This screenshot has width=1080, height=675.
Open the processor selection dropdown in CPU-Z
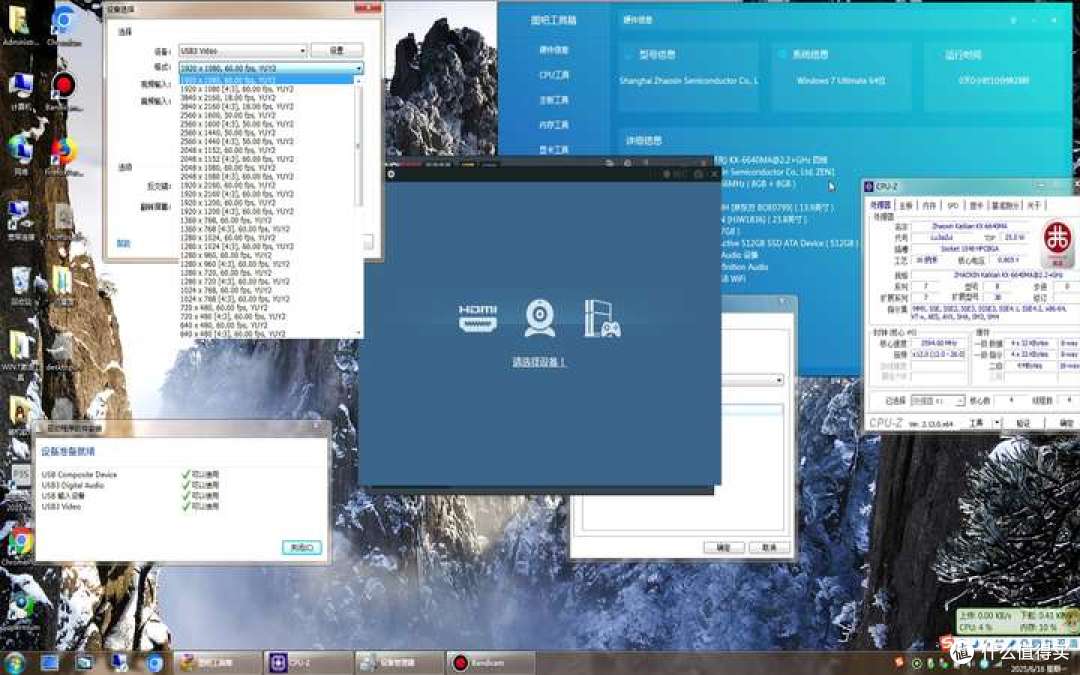pyautogui.click(x=937, y=401)
